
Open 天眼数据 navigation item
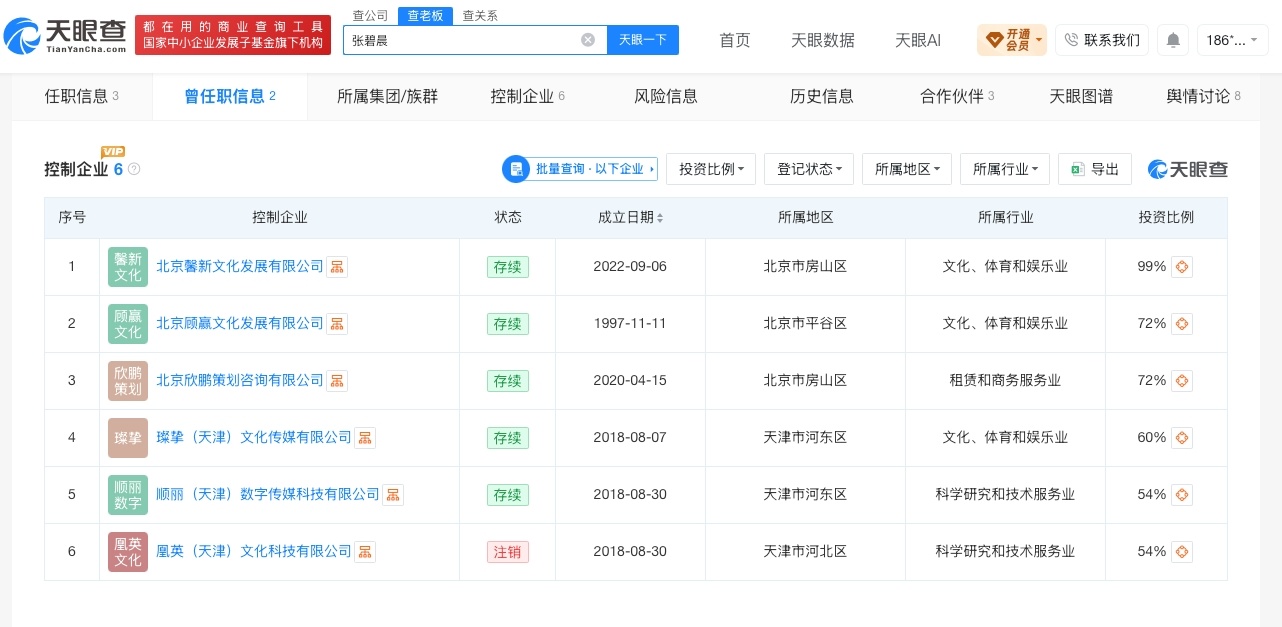click(823, 40)
